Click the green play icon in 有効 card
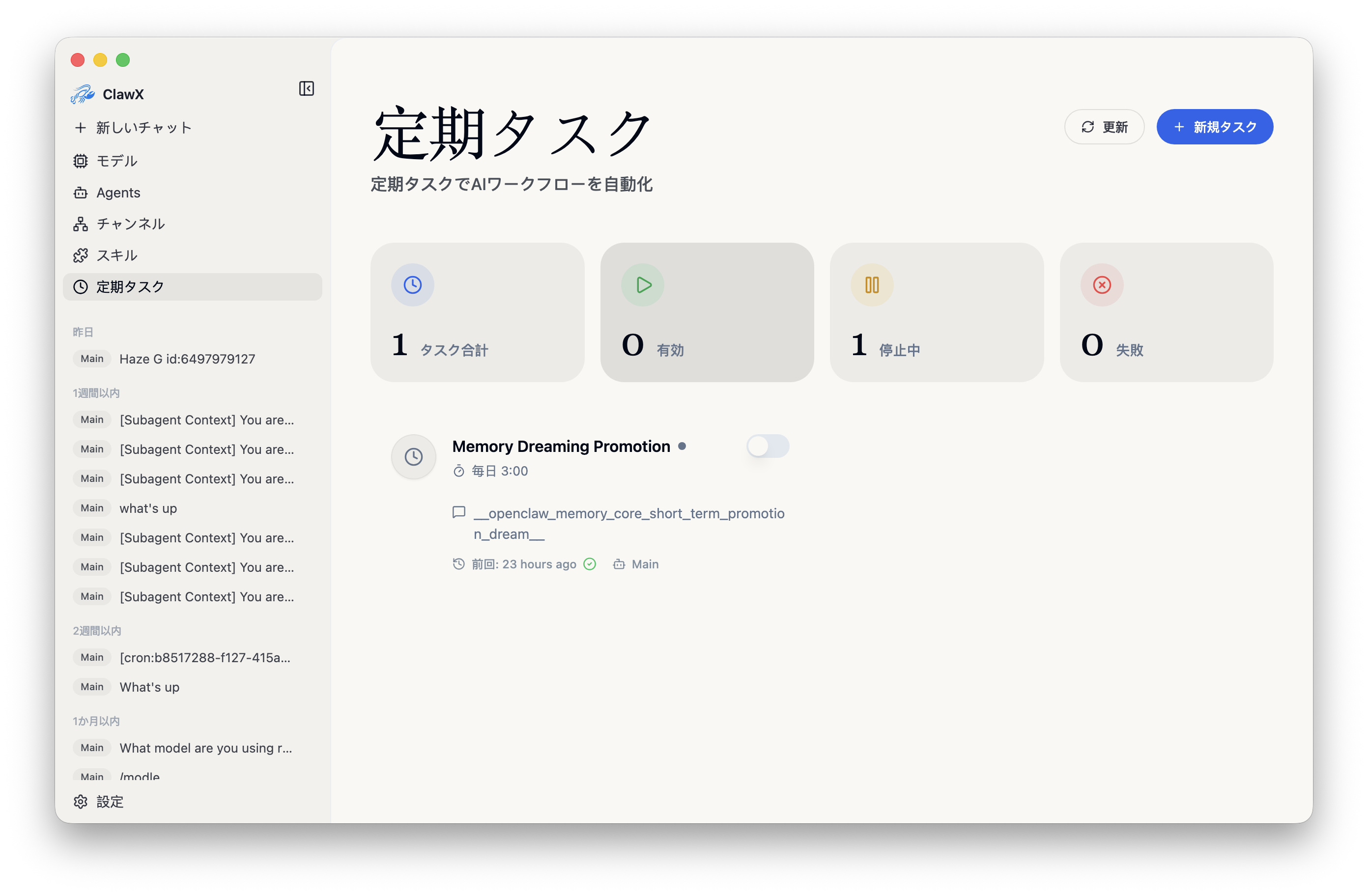The height and width of the screenshot is (896, 1368). click(643, 285)
